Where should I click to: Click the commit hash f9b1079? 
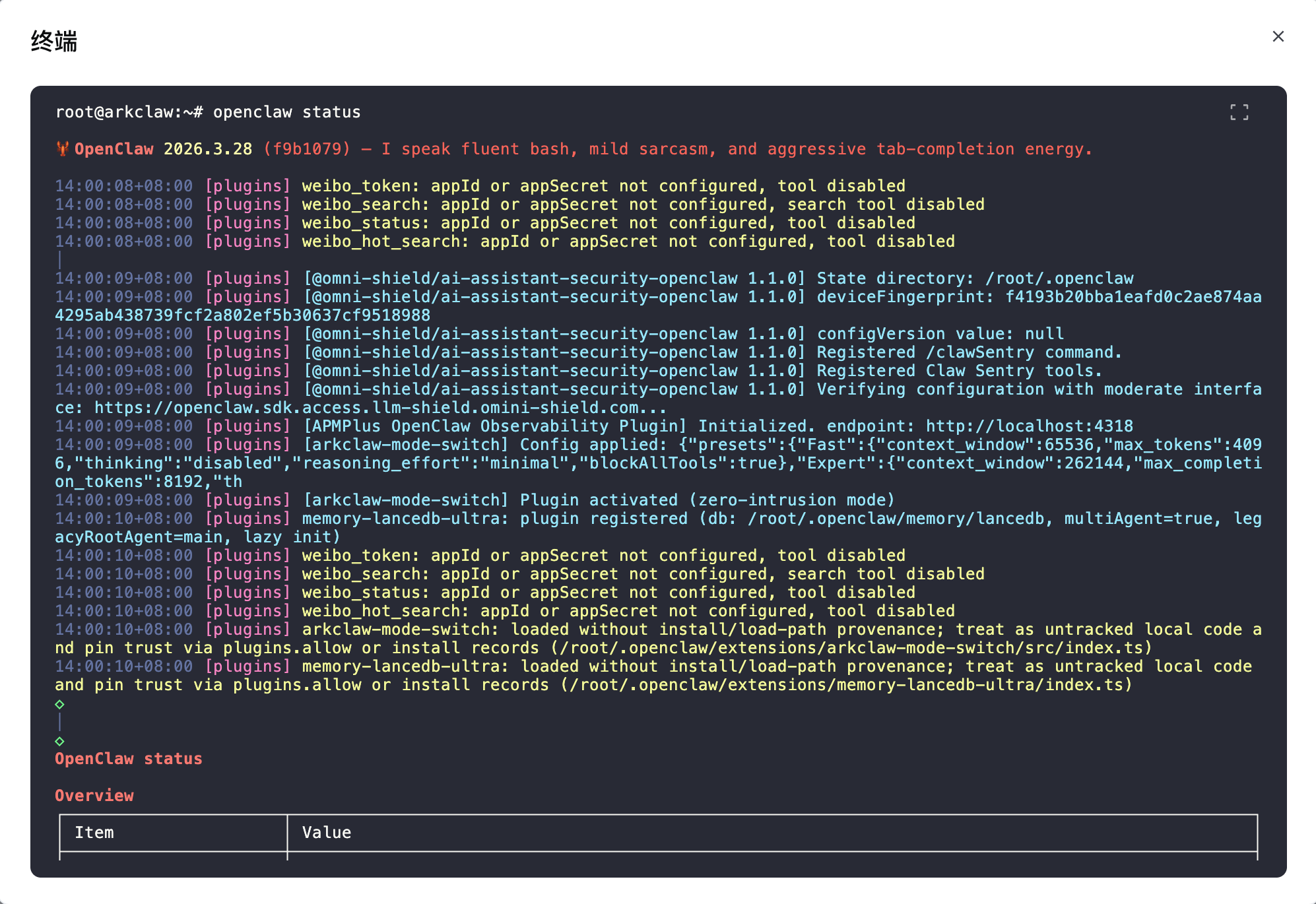point(306,149)
